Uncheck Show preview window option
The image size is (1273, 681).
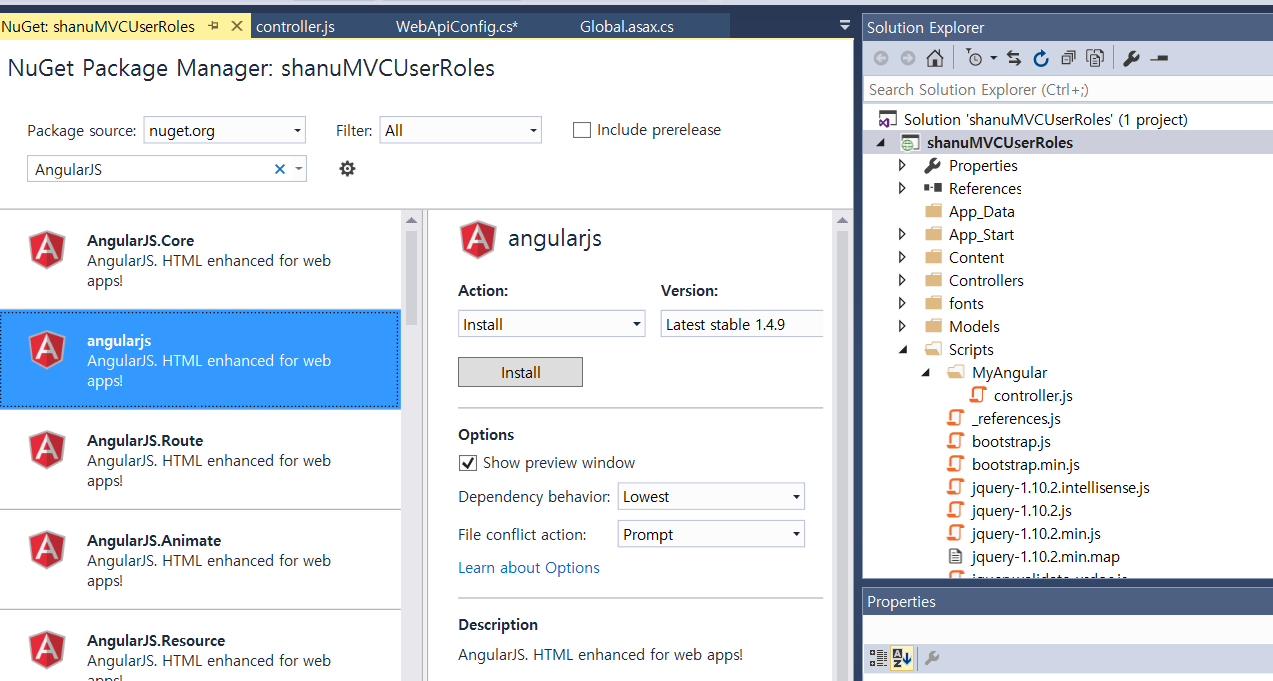tap(467, 463)
